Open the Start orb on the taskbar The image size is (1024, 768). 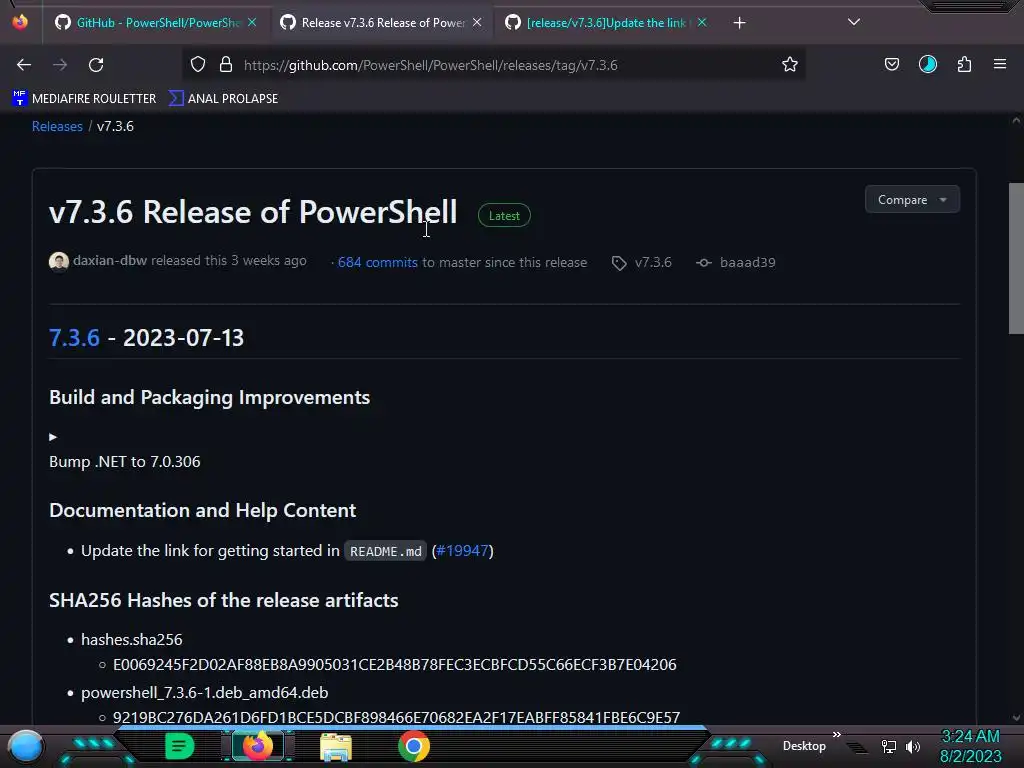(x=26, y=747)
